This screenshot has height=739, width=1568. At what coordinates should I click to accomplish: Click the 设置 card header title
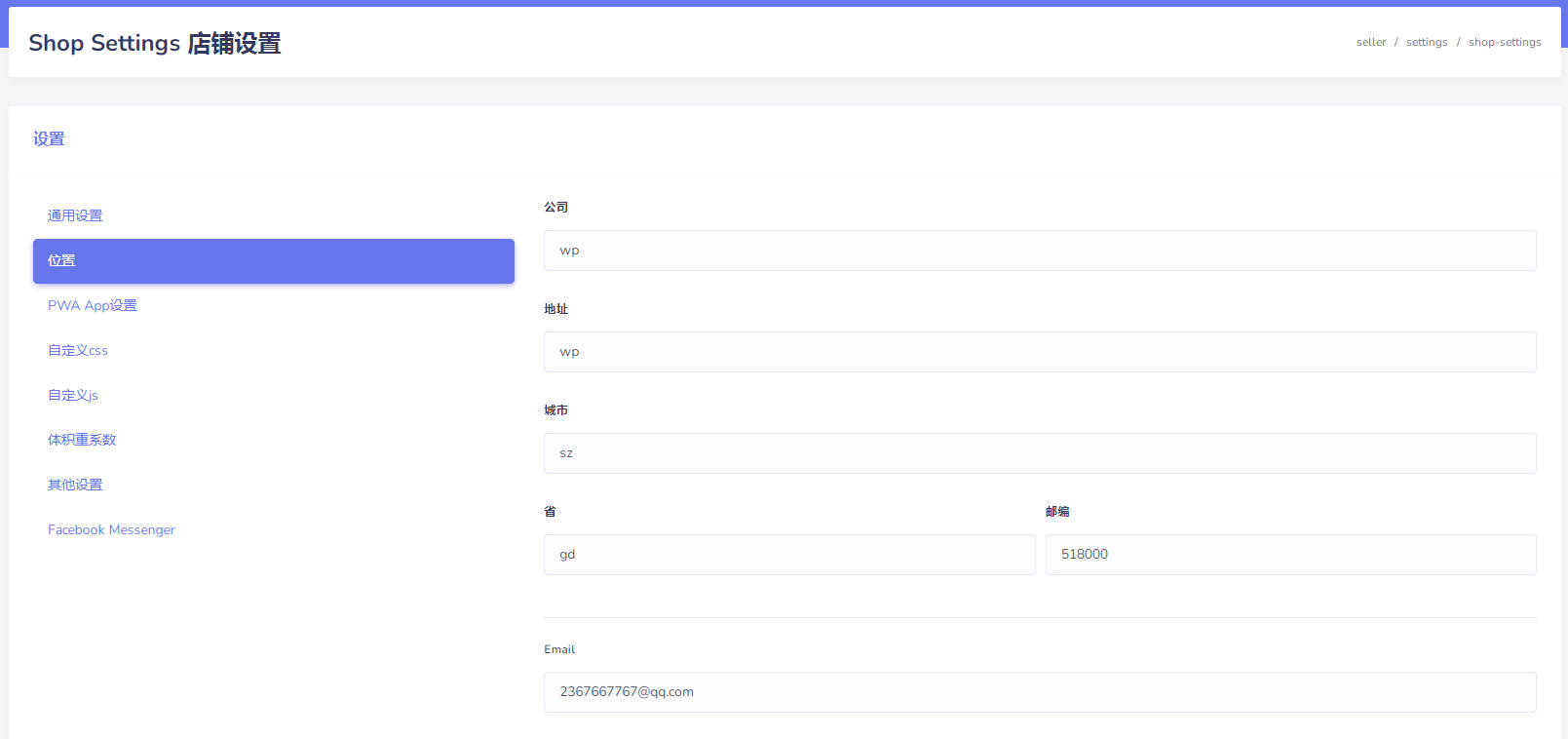tap(49, 139)
